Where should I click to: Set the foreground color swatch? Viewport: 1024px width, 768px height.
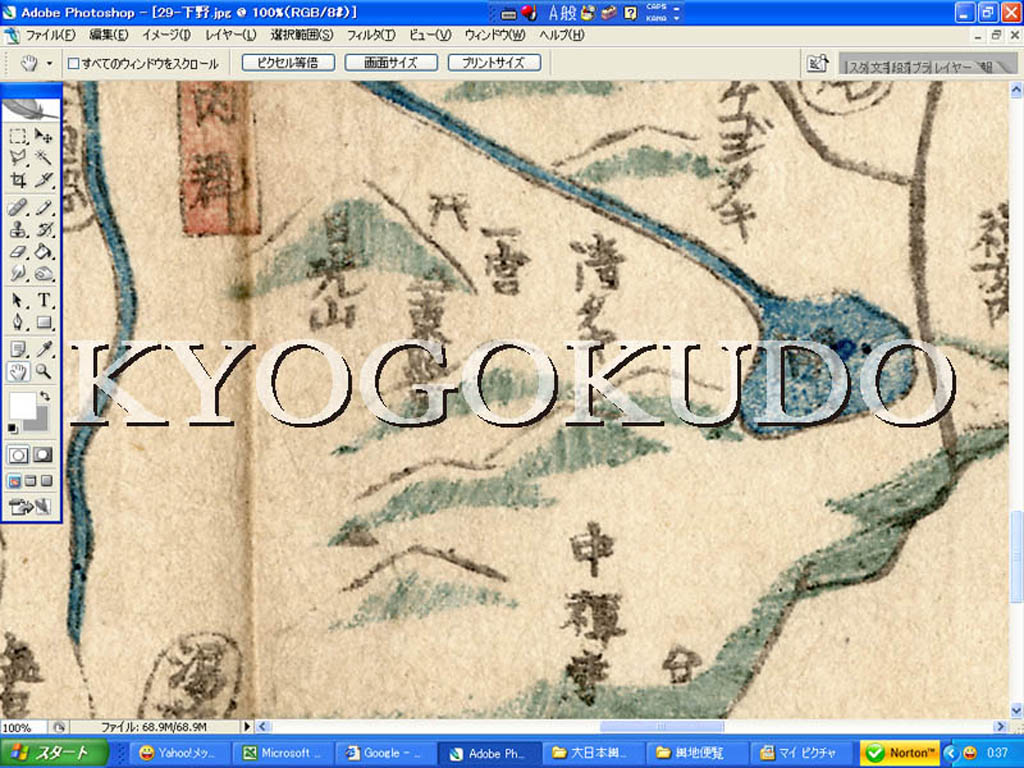pos(22,406)
